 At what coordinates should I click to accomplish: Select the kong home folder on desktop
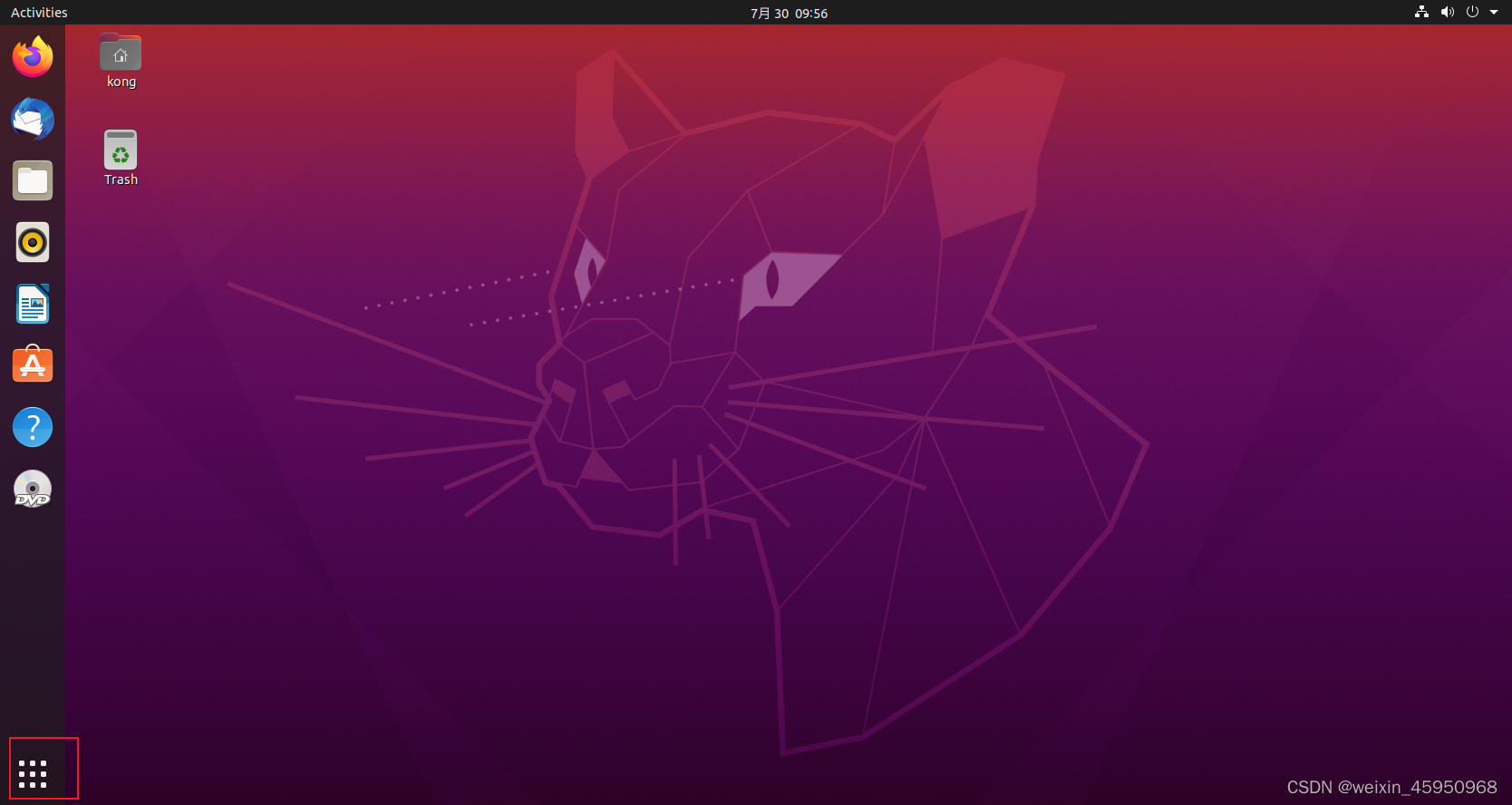tap(121, 52)
